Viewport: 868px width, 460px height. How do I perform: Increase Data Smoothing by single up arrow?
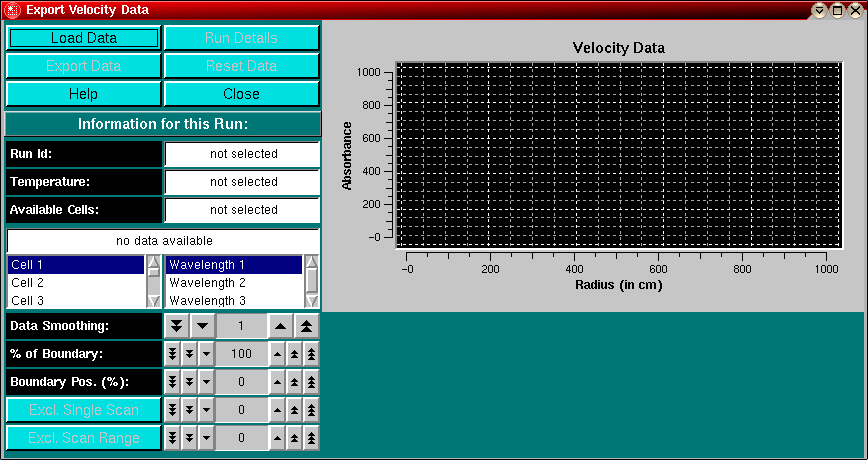[281, 326]
